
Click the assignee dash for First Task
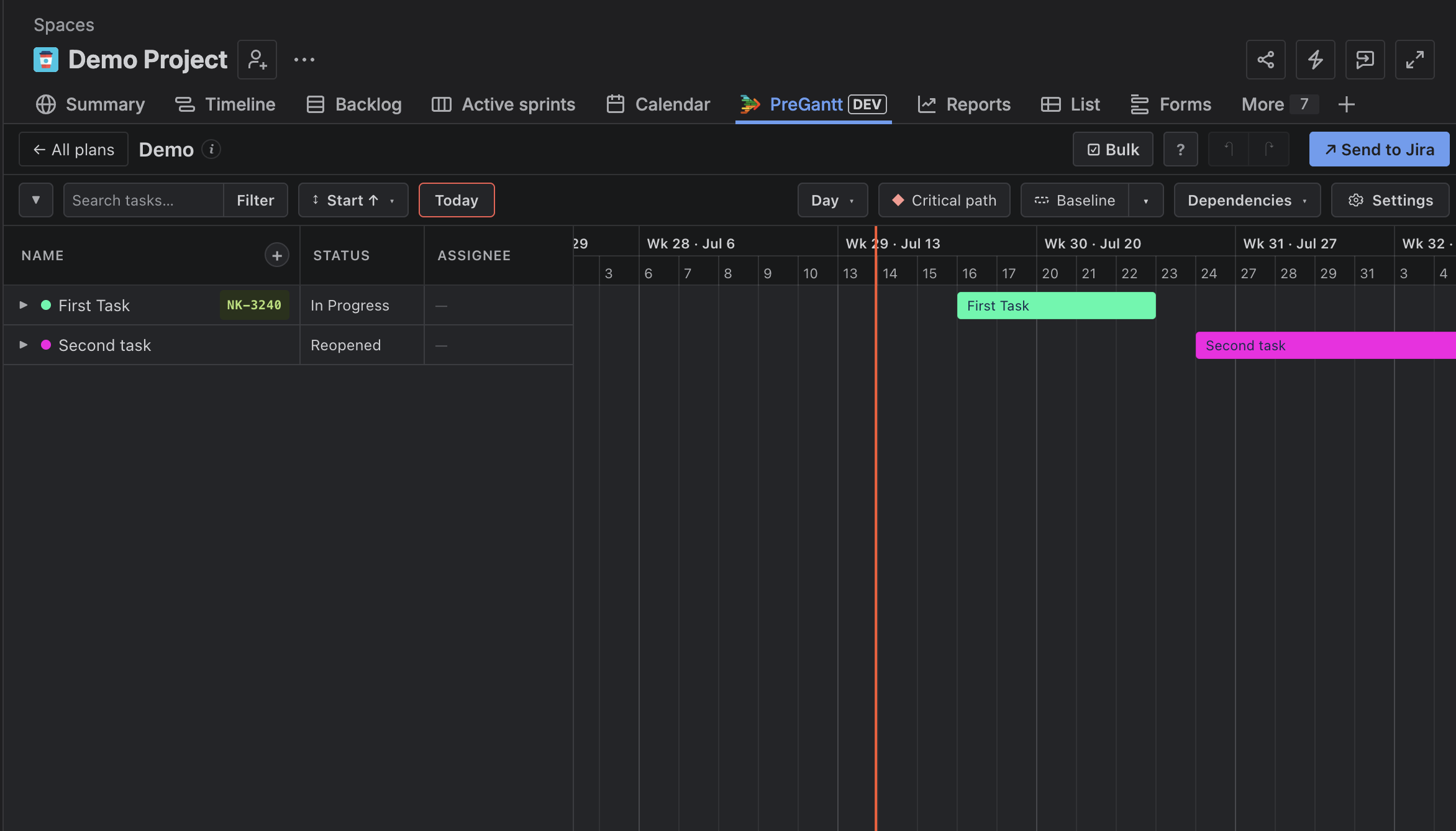[x=441, y=306]
